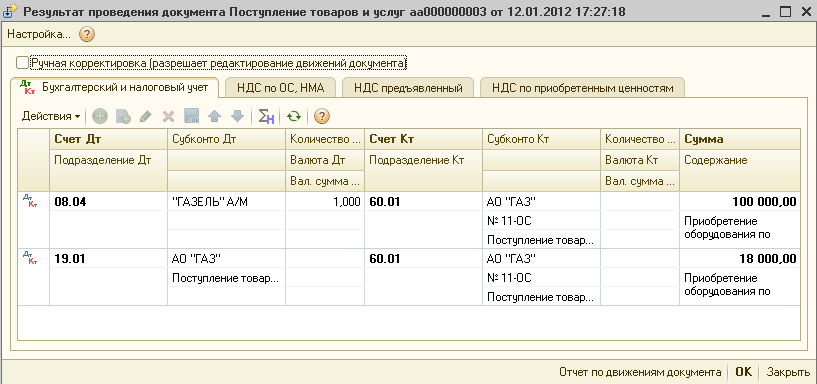Click the move down arrow icon
Image resolution: width=817 pixels, height=384 pixels.
pyautogui.click(x=237, y=116)
